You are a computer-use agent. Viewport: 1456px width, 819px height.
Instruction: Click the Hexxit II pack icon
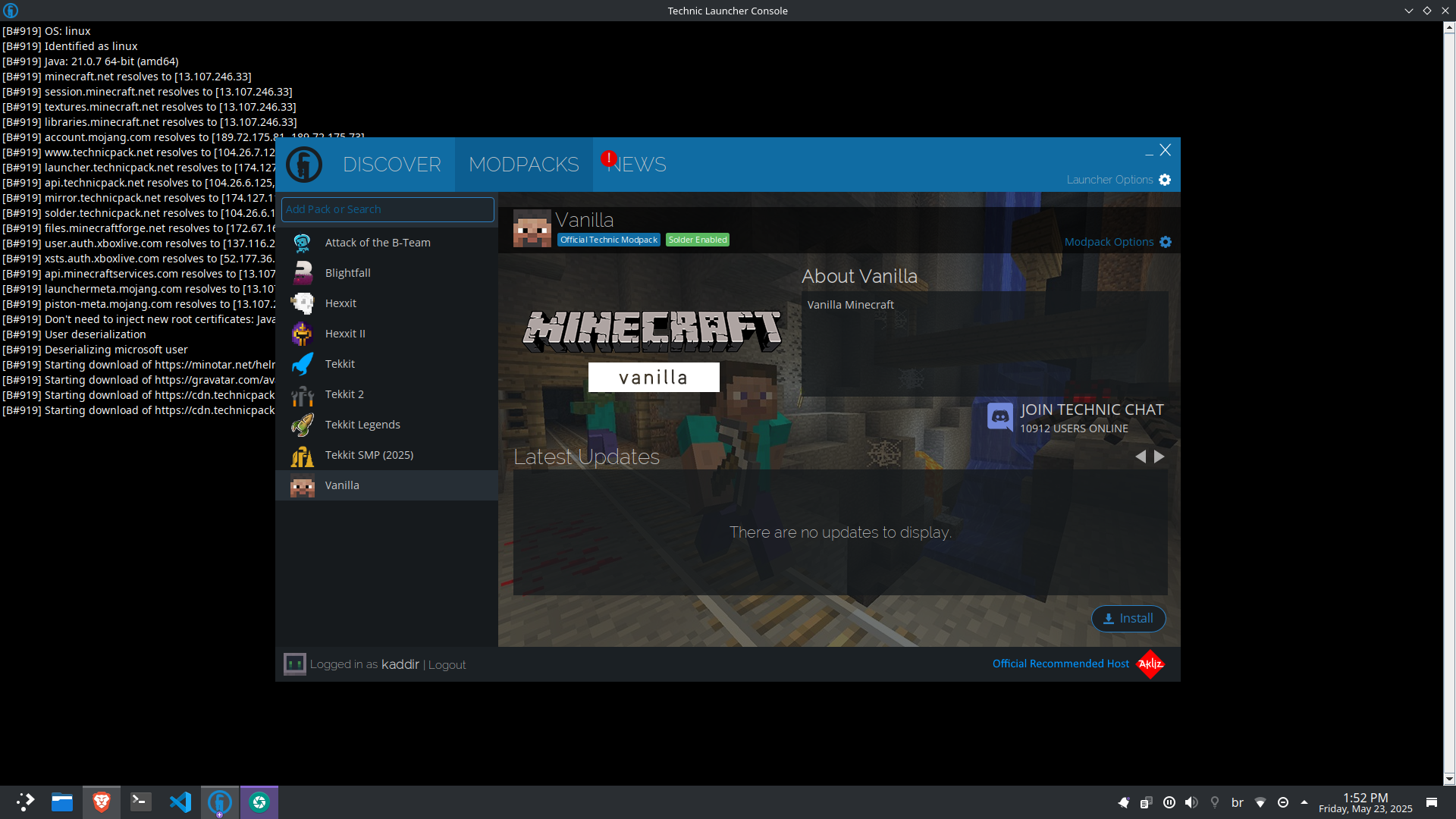303,334
